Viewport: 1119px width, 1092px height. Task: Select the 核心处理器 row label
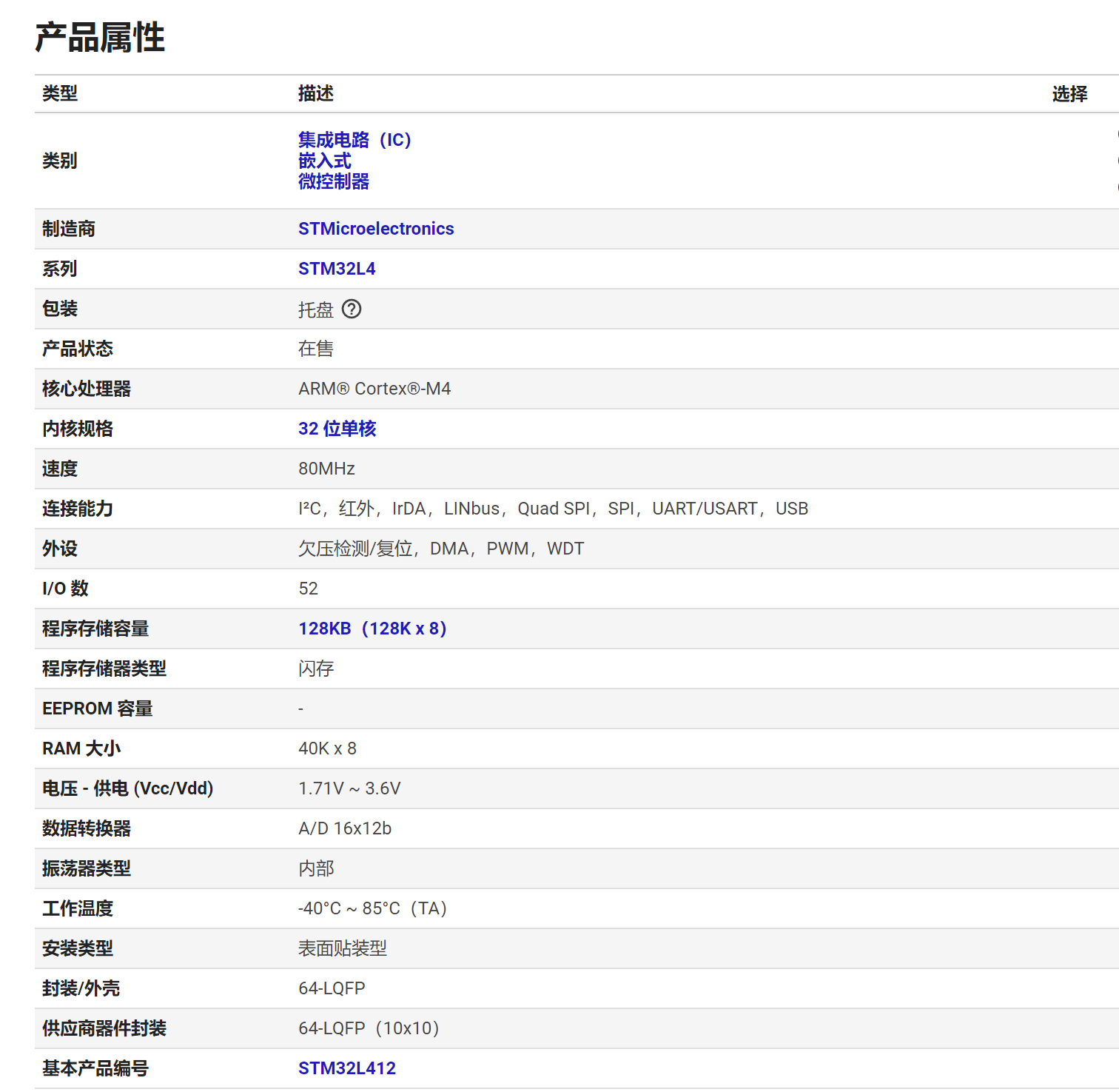point(87,389)
